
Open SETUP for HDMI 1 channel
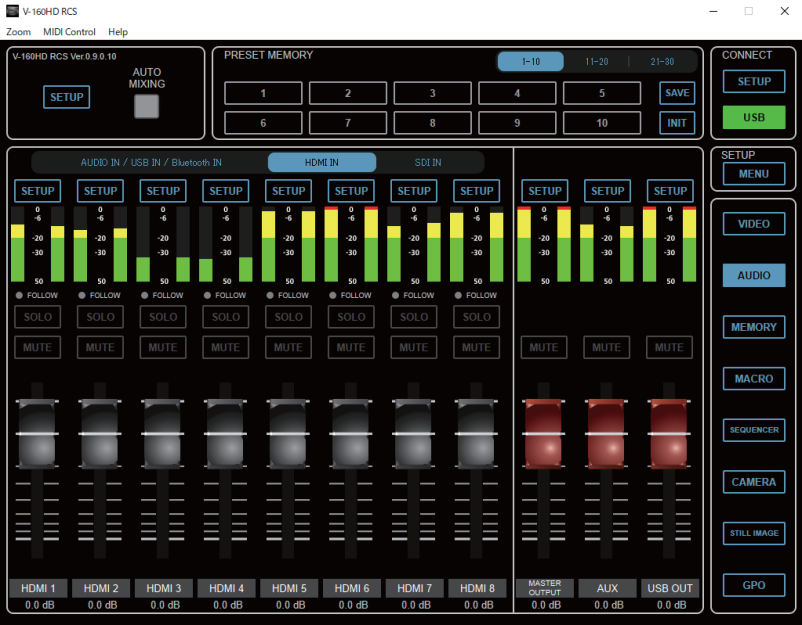pos(37,191)
